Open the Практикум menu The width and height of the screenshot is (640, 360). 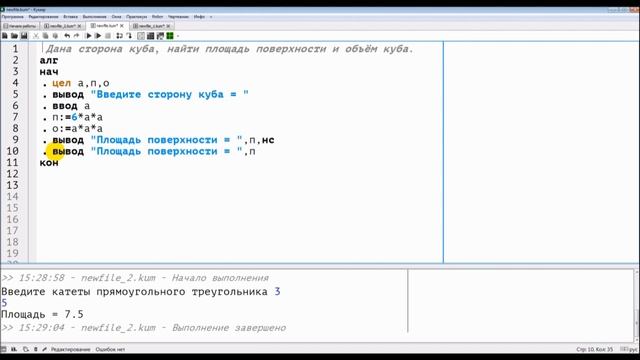[x=136, y=17]
